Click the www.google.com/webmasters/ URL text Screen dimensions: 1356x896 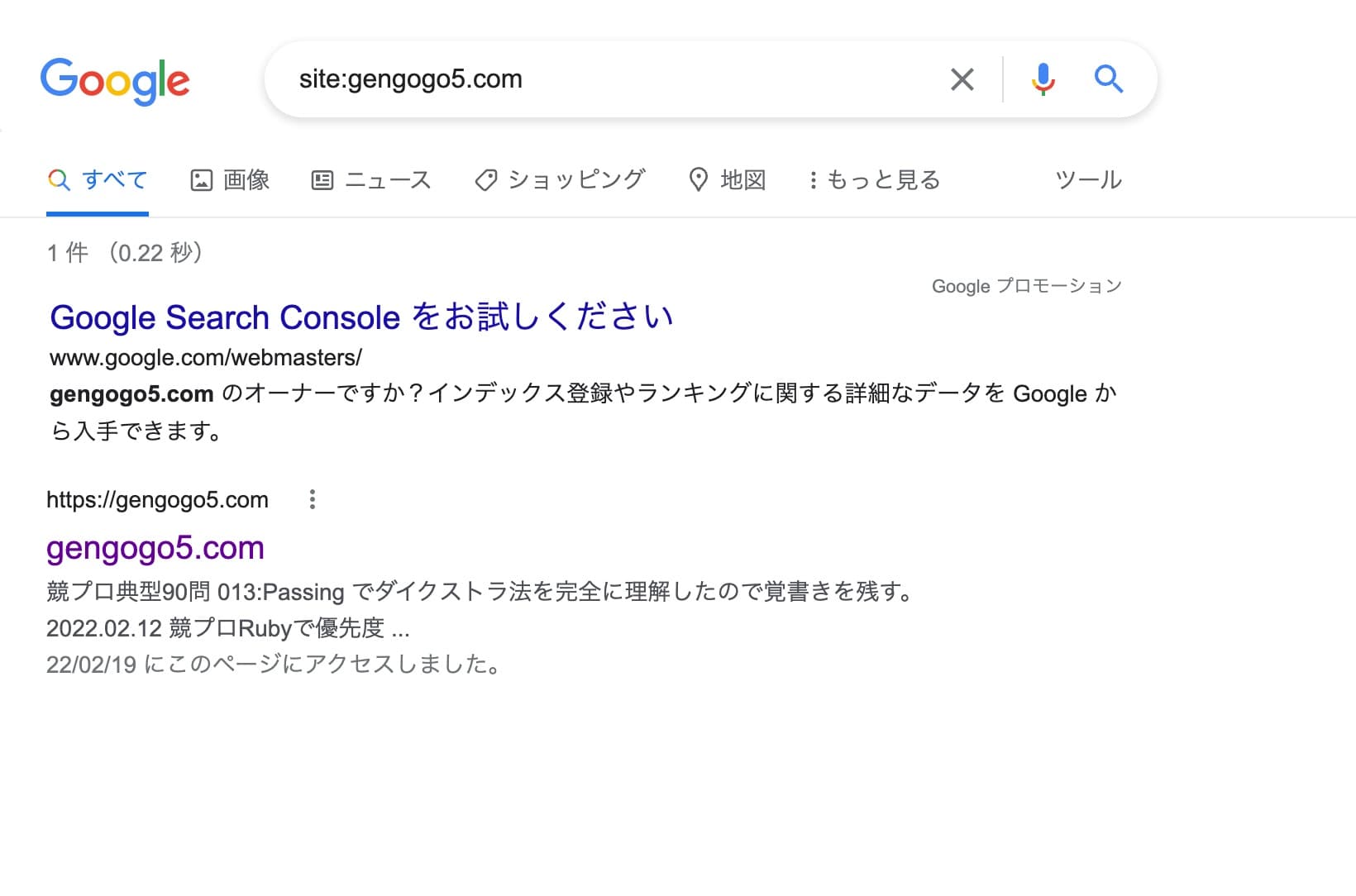point(206,358)
